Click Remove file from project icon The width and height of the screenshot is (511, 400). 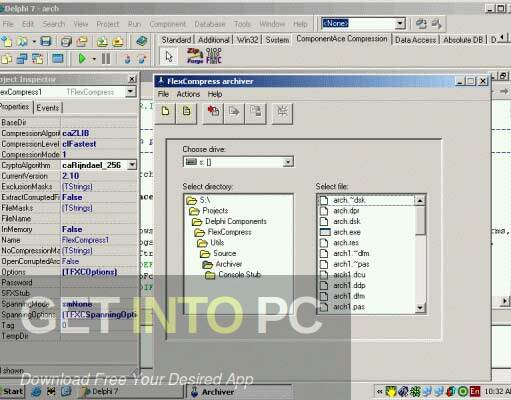click(118, 42)
